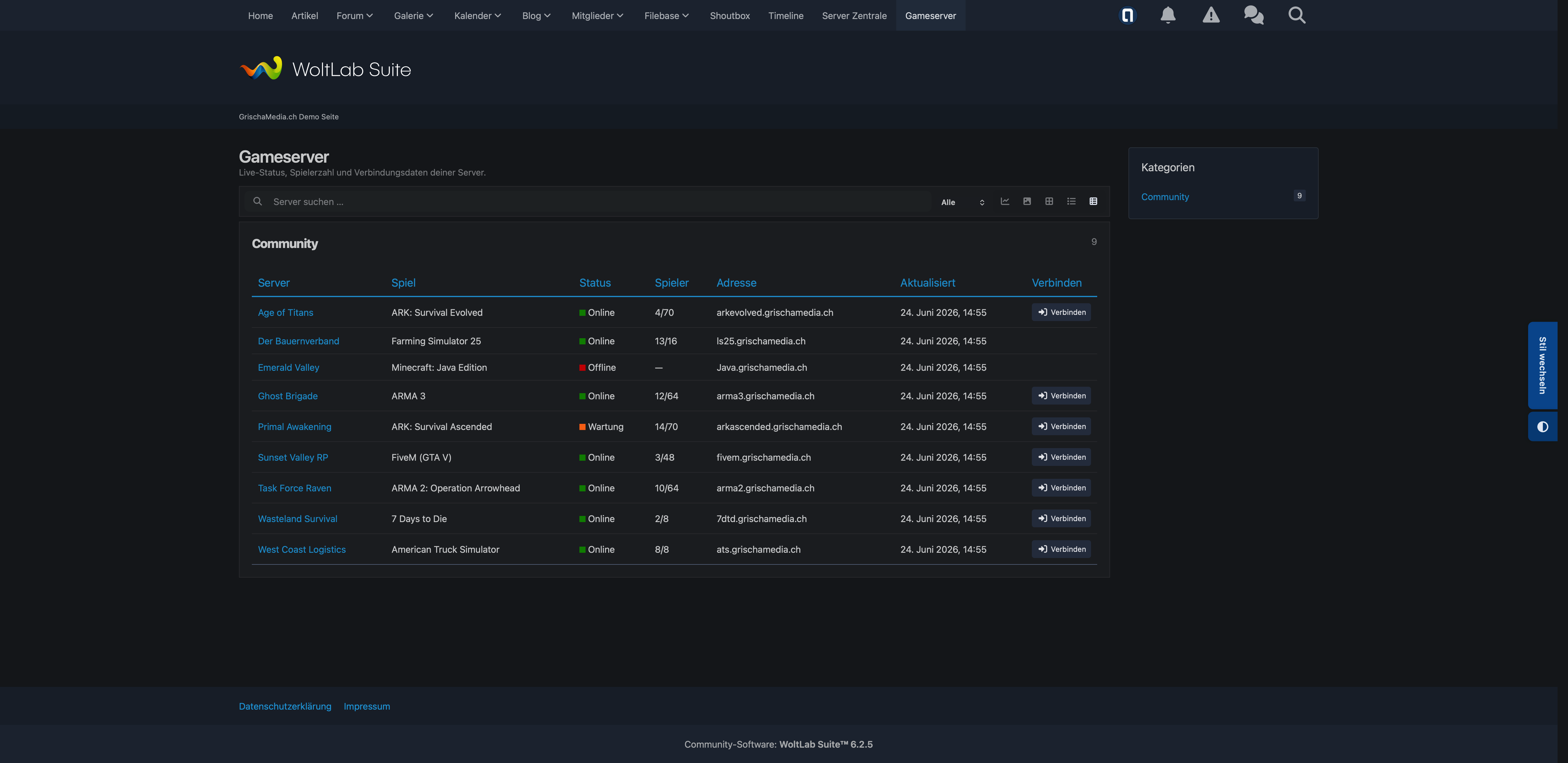Open the West Coast Logistics server link

click(302, 549)
